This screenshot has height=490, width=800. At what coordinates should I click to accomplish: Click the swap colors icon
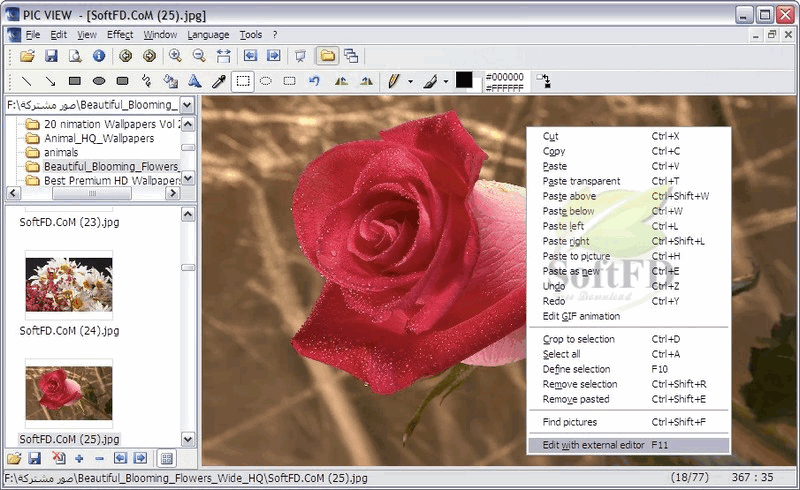(x=543, y=81)
